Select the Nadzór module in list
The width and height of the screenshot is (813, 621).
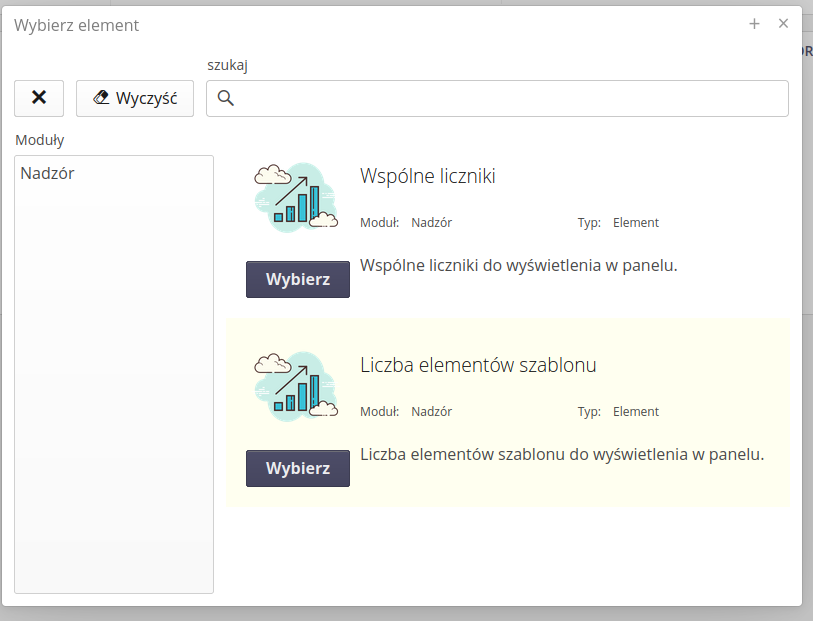[x=47, y=173]
